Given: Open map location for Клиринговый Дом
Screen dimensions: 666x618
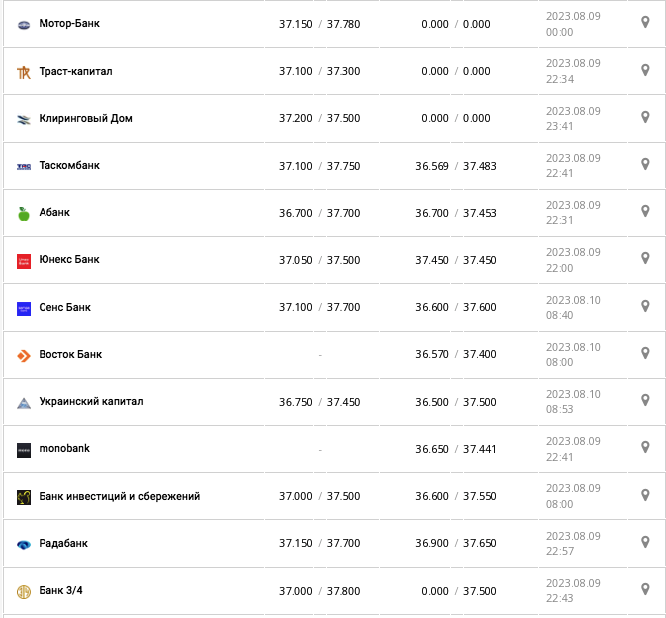Looking at the screenshot, I should click(x=645, y=117).
